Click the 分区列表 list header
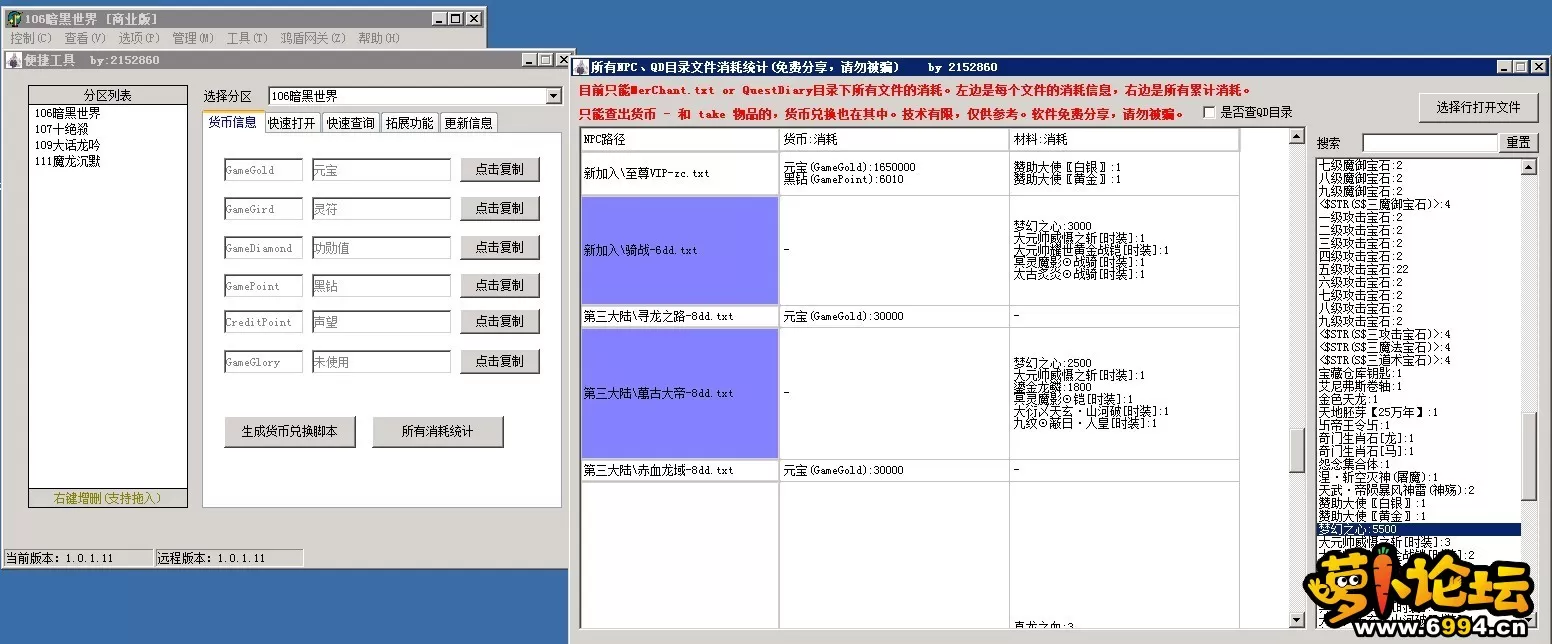Viewport: 1552px width, 644px height. click(x=107, y=96)
